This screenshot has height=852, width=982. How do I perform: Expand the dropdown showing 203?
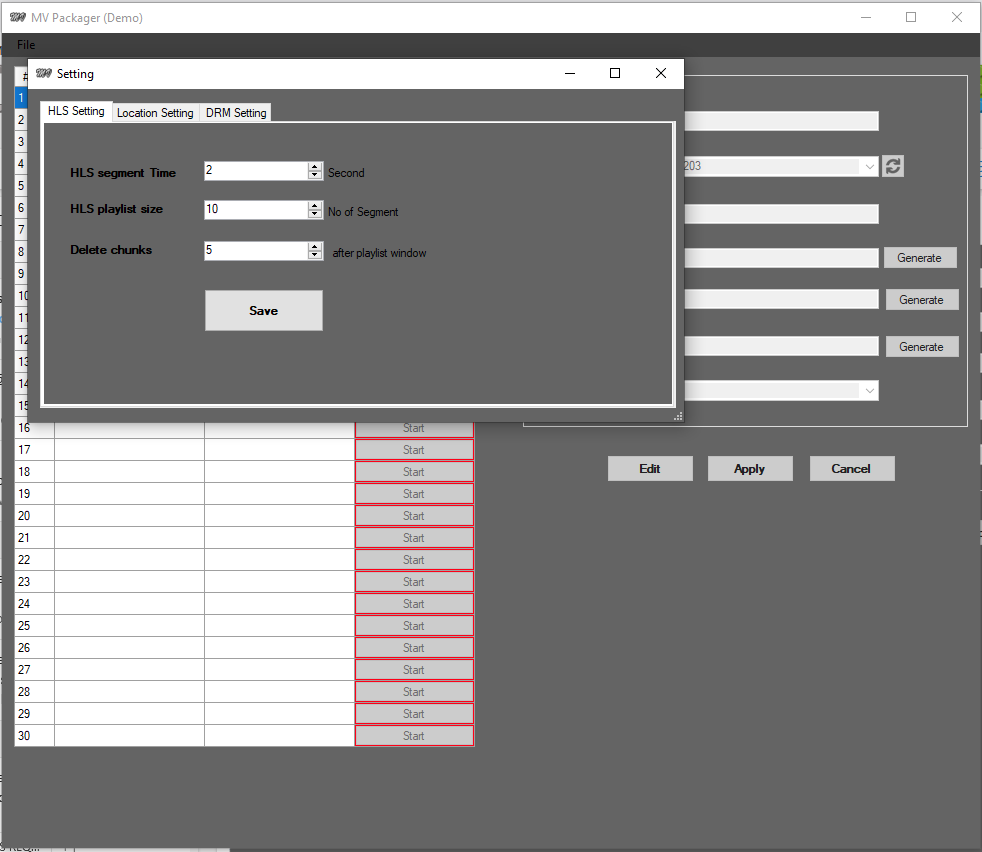tap(868, 167)
